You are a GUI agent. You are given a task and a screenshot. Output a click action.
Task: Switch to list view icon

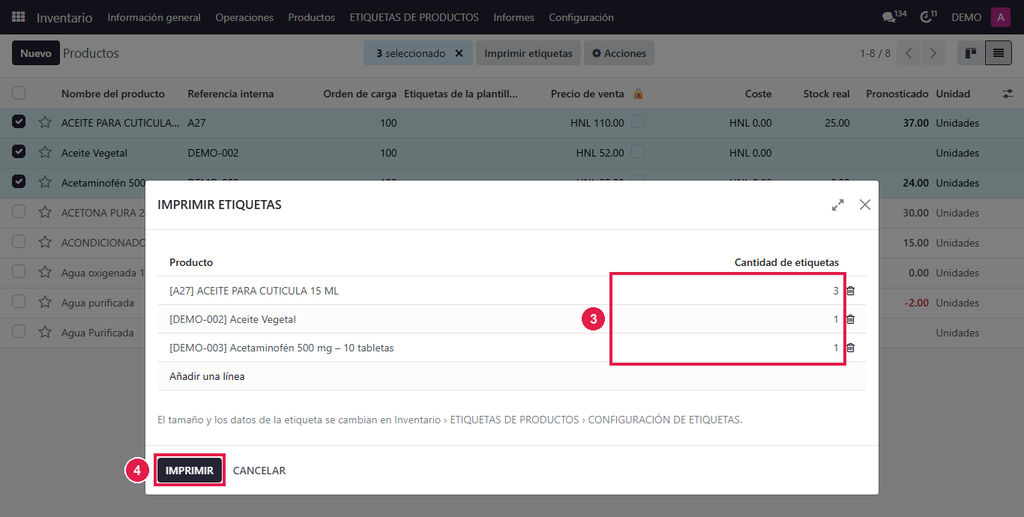pyautogui.click(x=998, y=54)
